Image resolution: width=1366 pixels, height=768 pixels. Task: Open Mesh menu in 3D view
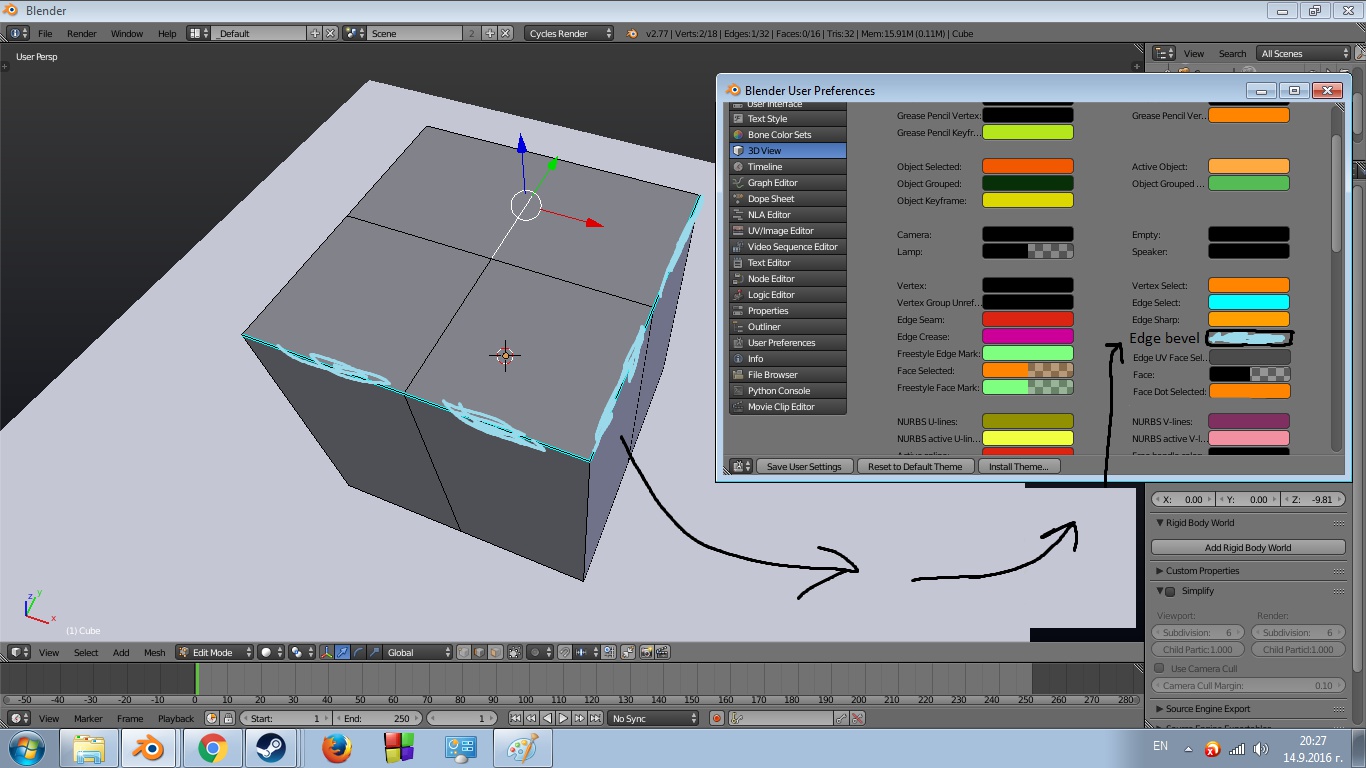click(x=154, y=652)
